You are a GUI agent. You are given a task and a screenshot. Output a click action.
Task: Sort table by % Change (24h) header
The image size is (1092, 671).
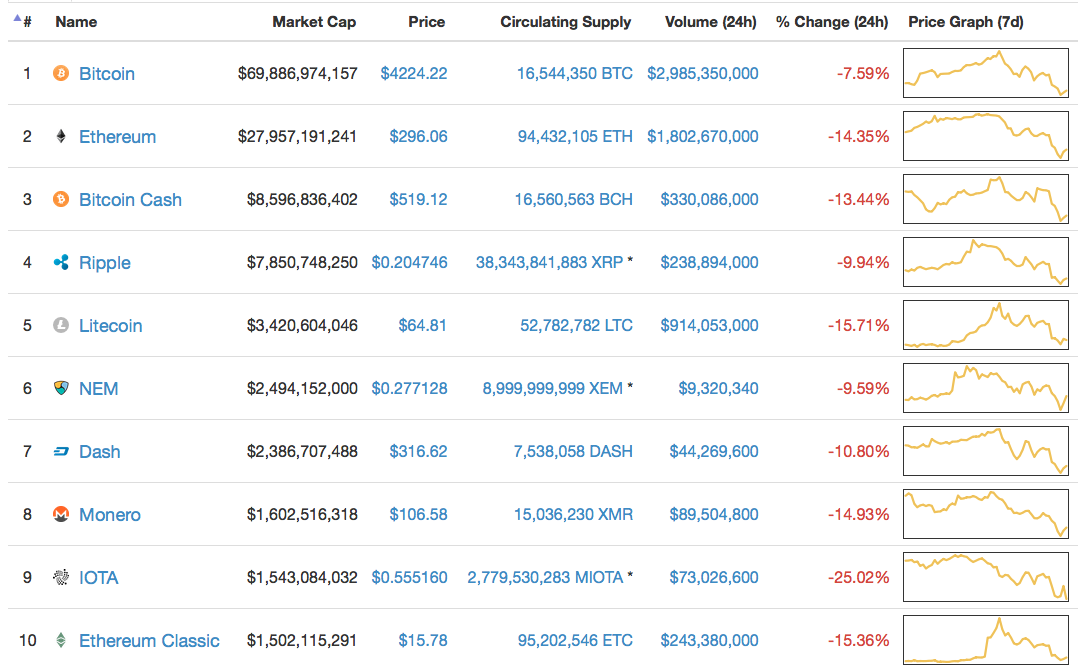832,21
